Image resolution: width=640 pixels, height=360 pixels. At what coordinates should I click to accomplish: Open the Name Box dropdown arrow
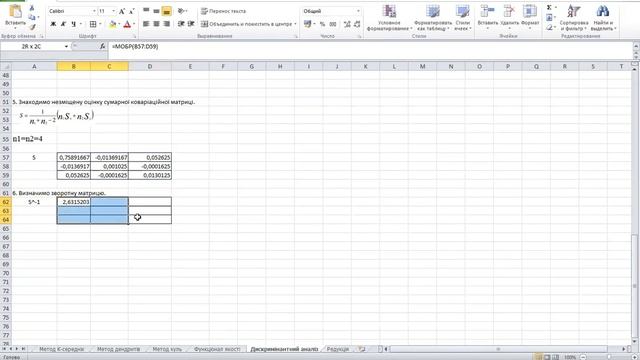pyautogui.click(x=66, y=47)
